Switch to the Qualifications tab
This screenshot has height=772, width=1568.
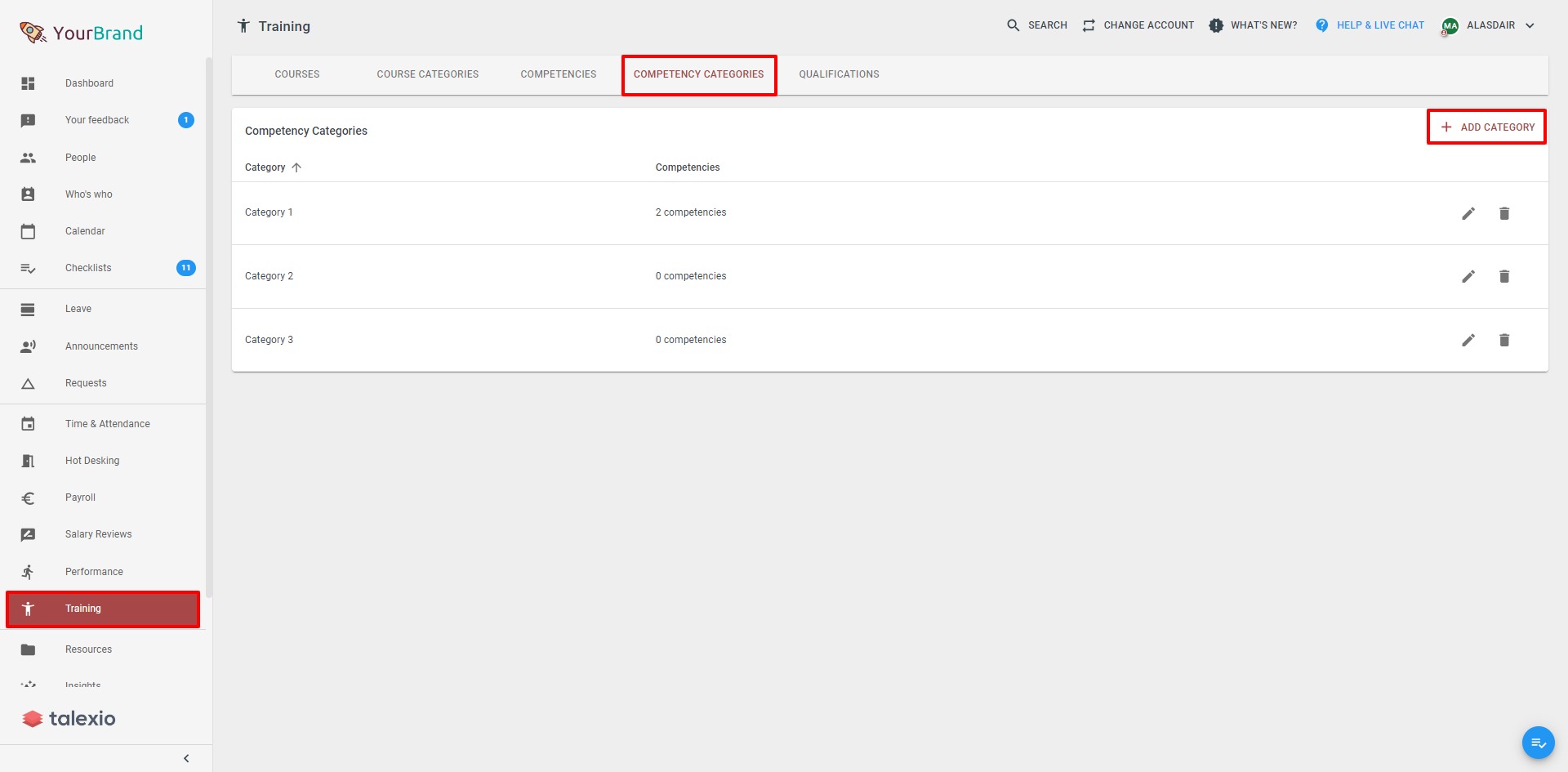(839, 74)
